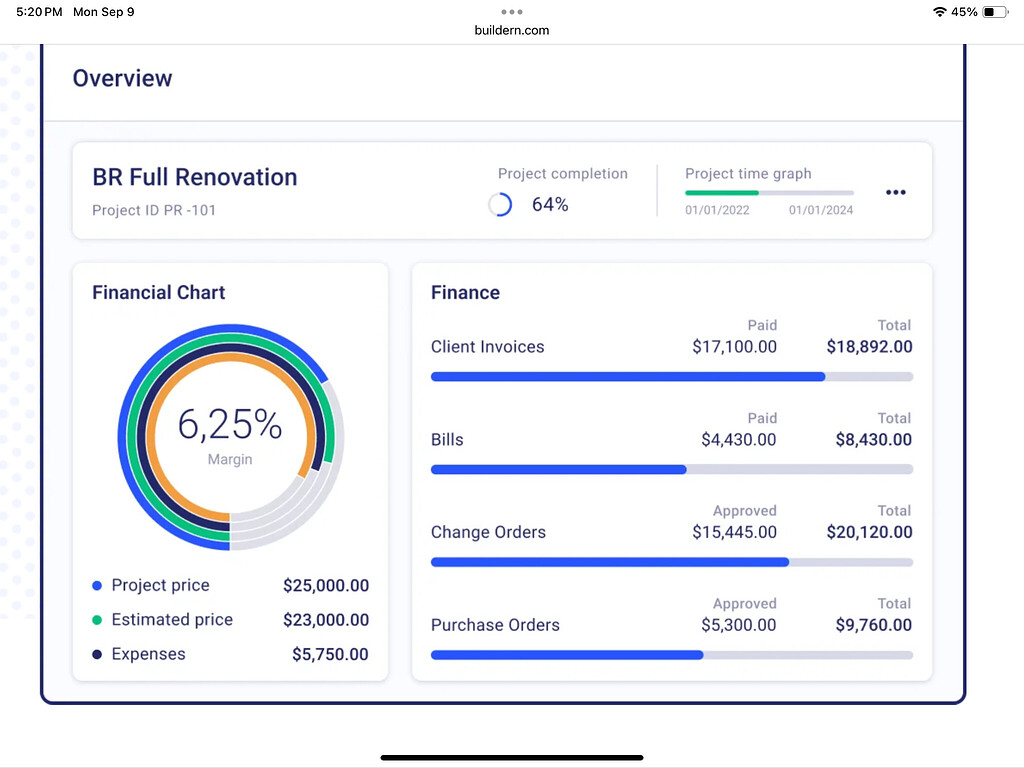
Task: Click the project completion circular progress icon
Action: (500, 205)
